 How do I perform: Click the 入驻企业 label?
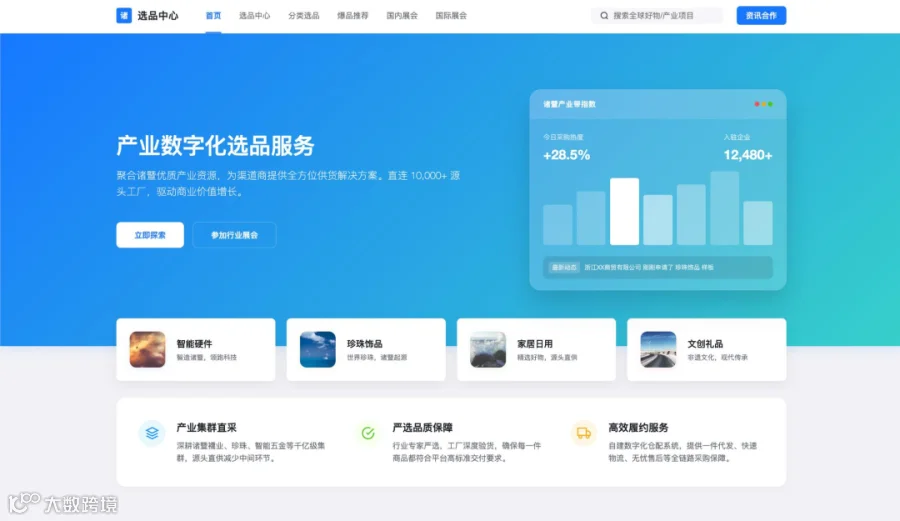point(737,137)
